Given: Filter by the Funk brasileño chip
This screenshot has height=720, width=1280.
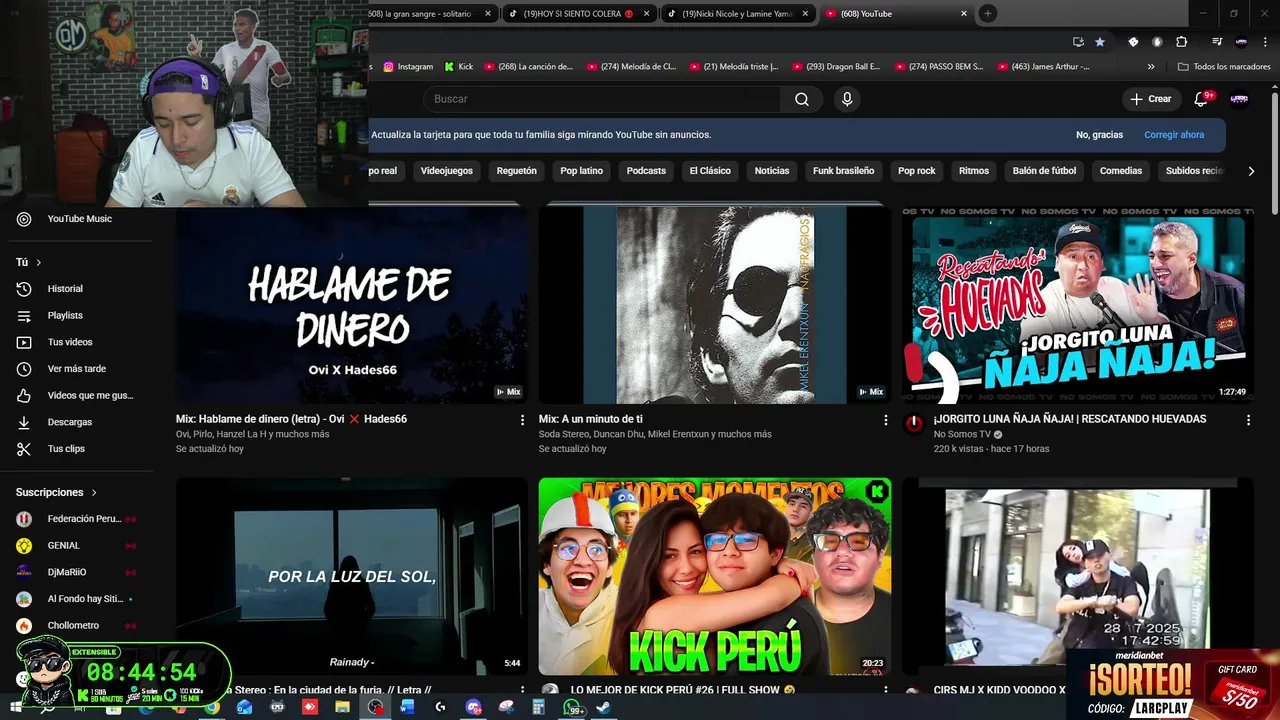Looking at the screenshot, I should tap(843, 171).
